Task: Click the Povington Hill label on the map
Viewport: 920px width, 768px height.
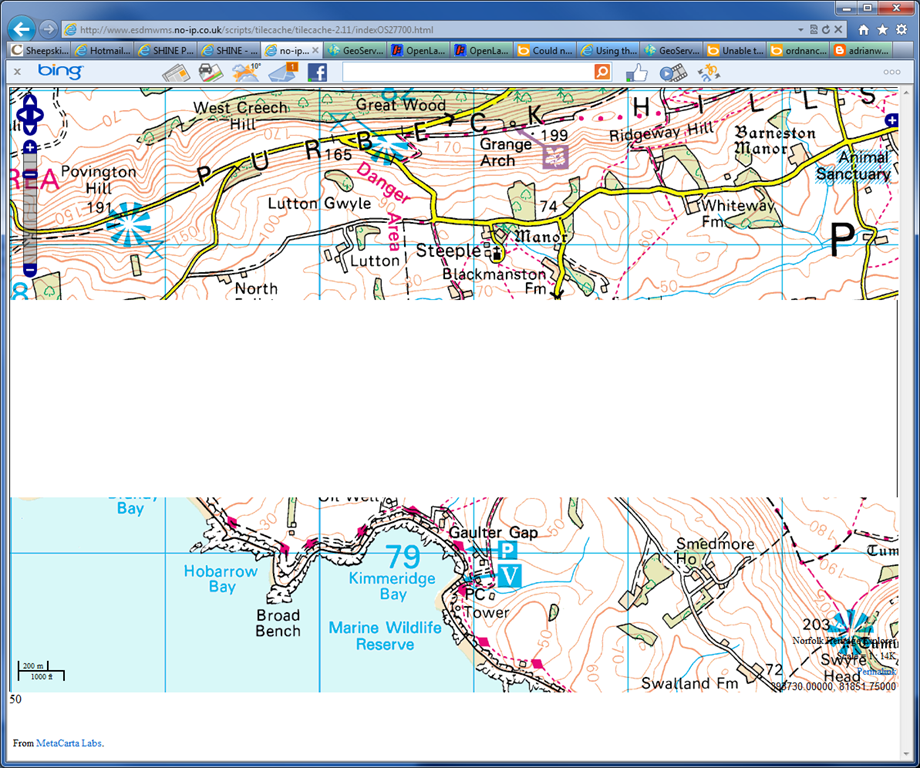Action: 99,180
